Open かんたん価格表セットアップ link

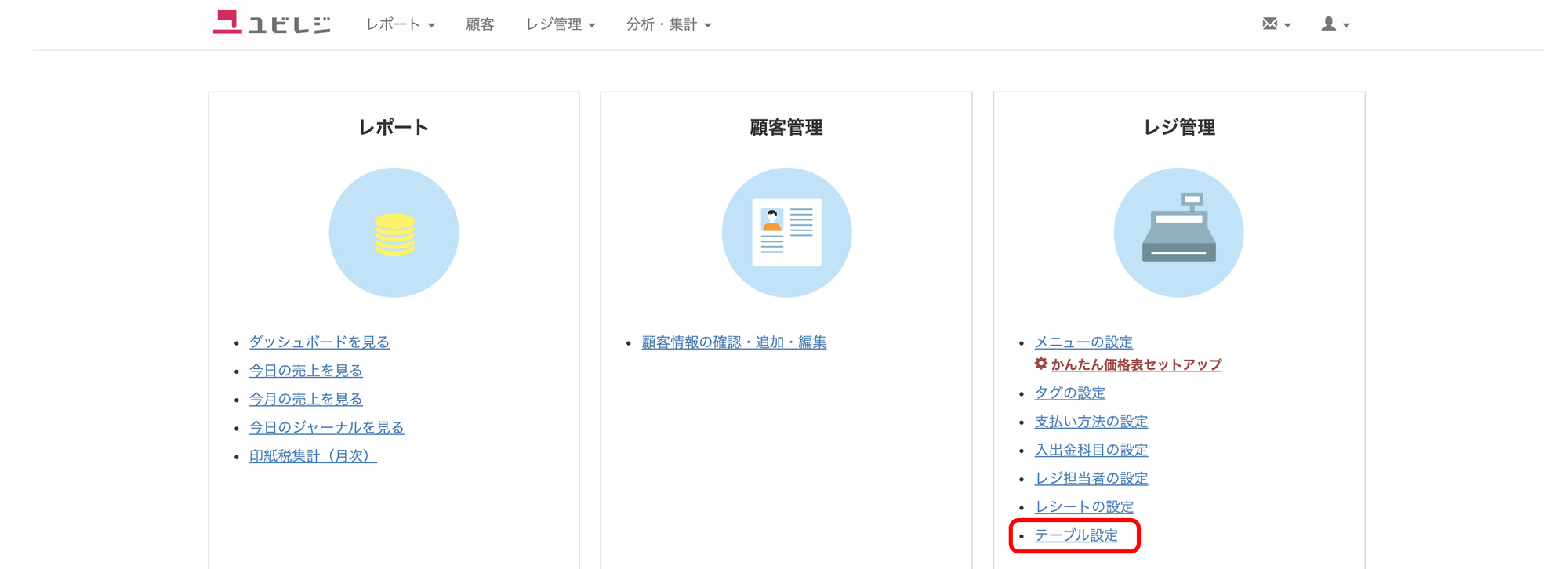coord(1136,364)
